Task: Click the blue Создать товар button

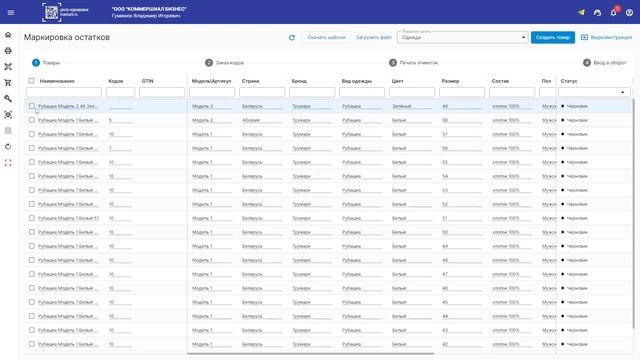Action: tap(553, 38)
